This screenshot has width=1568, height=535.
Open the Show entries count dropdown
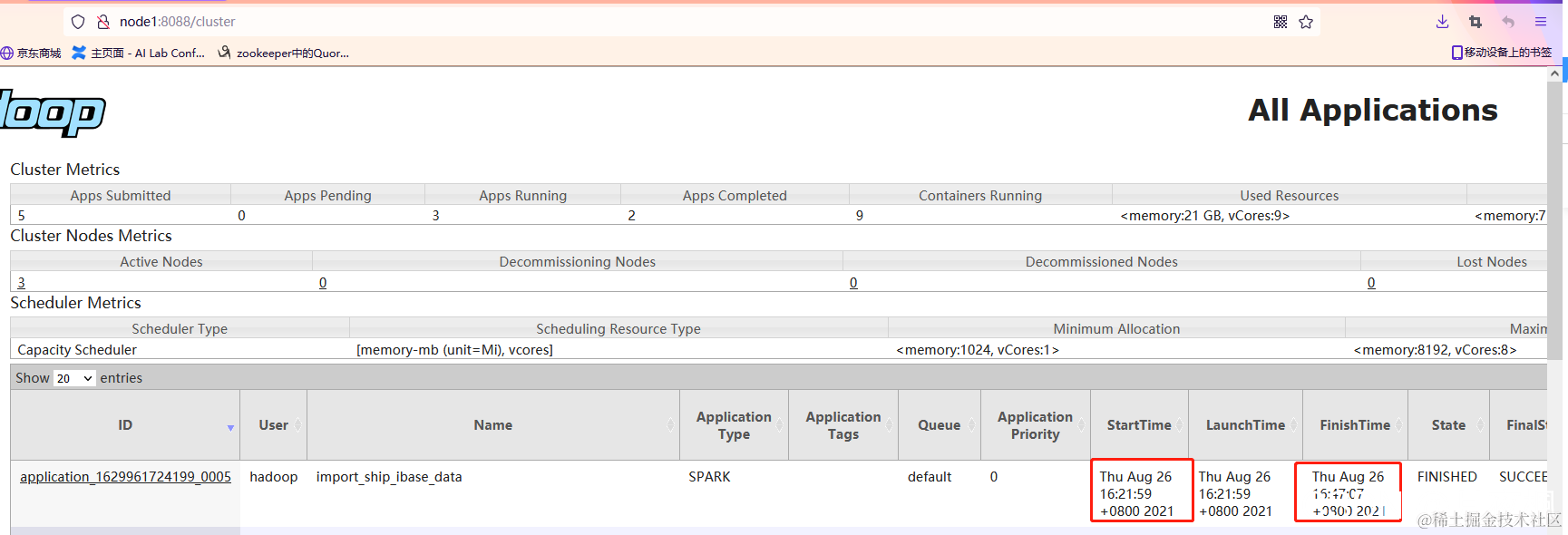tap(74, 378)
